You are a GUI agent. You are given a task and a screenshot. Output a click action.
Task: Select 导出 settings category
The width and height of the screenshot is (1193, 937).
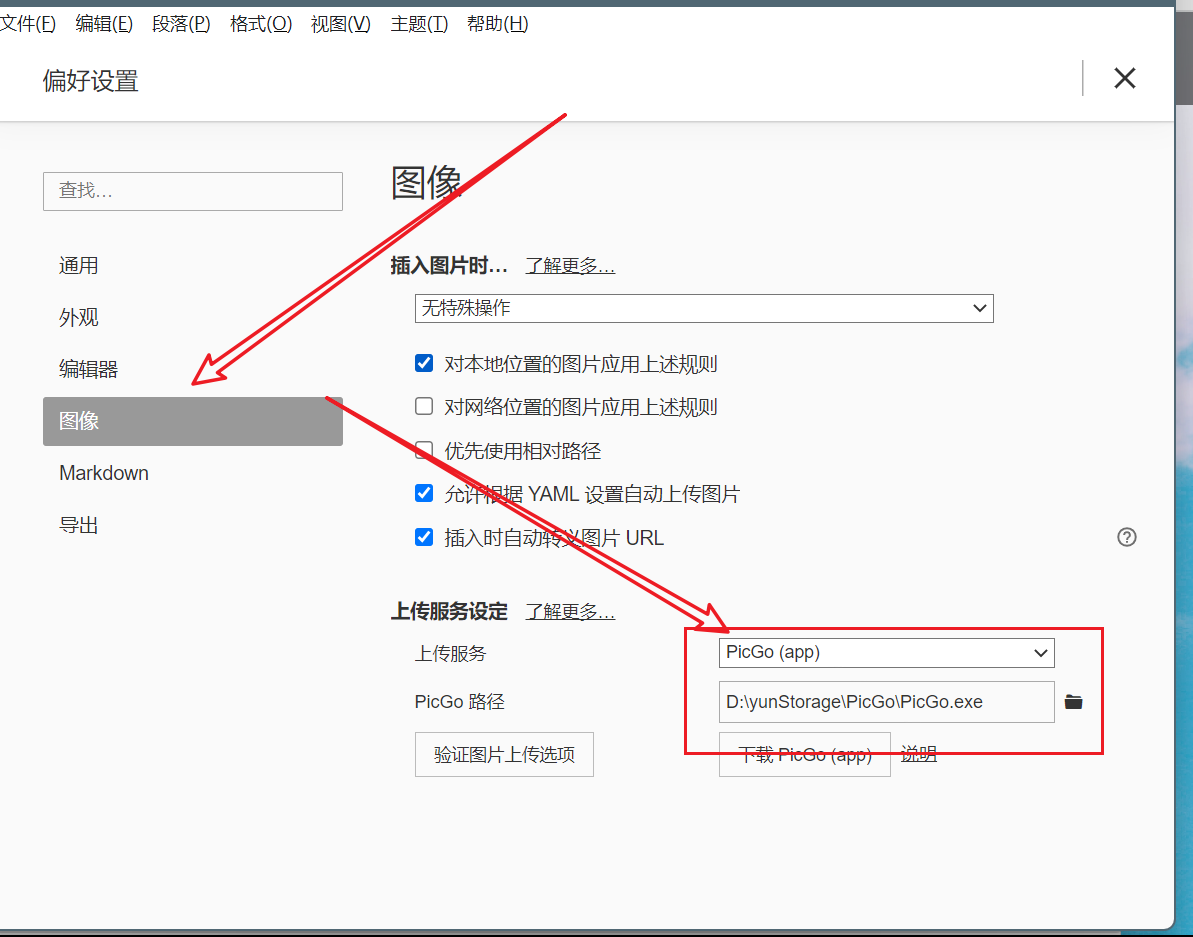pos(192,525)
